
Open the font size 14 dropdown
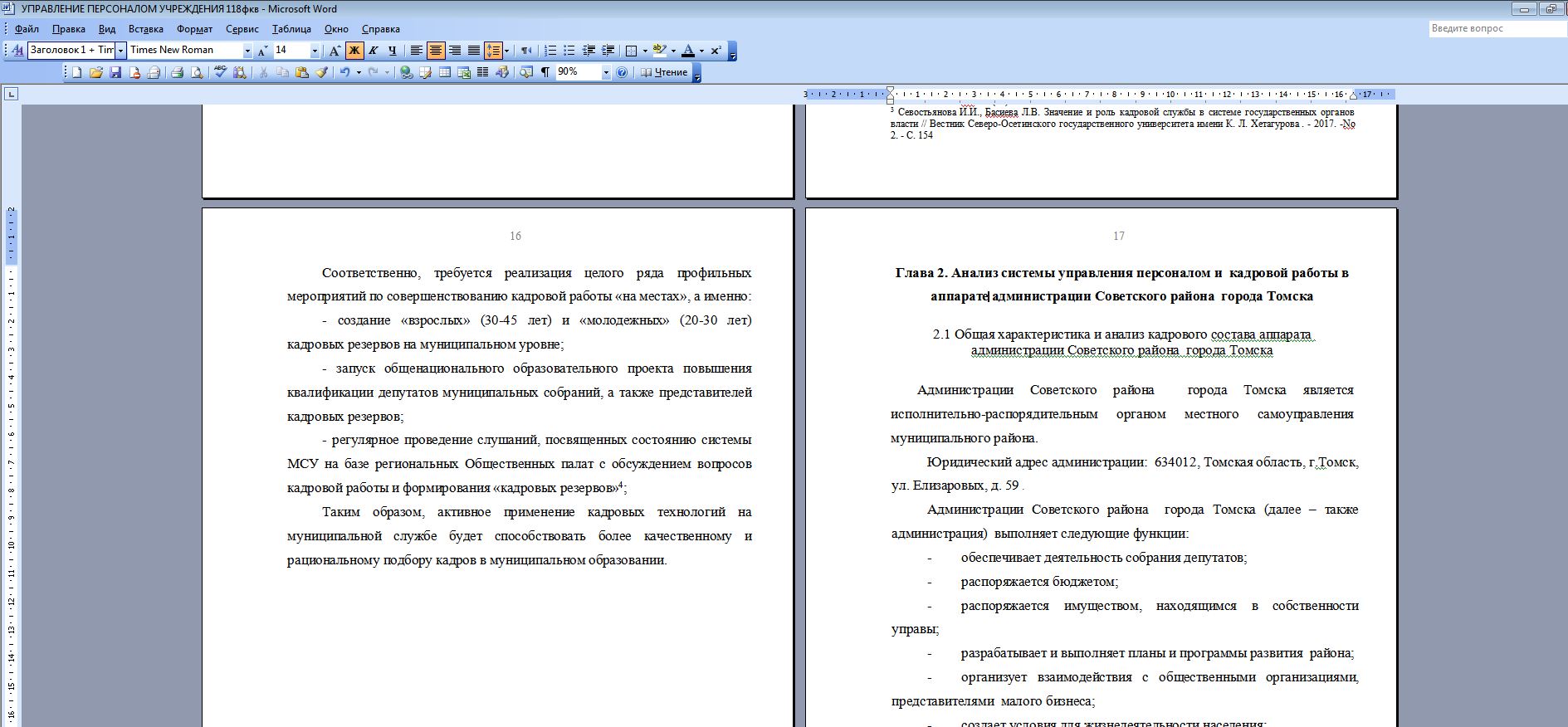point(314,51)
